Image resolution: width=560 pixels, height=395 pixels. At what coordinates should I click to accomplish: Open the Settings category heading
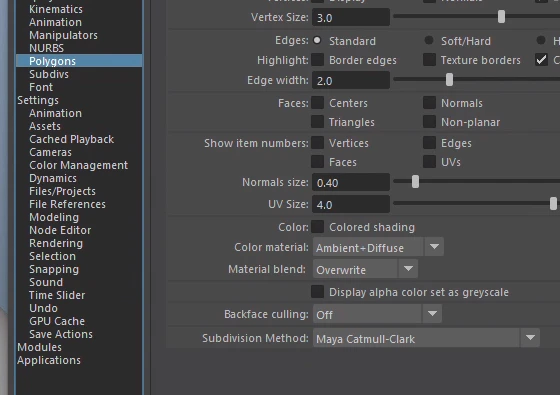coord(38,100)
